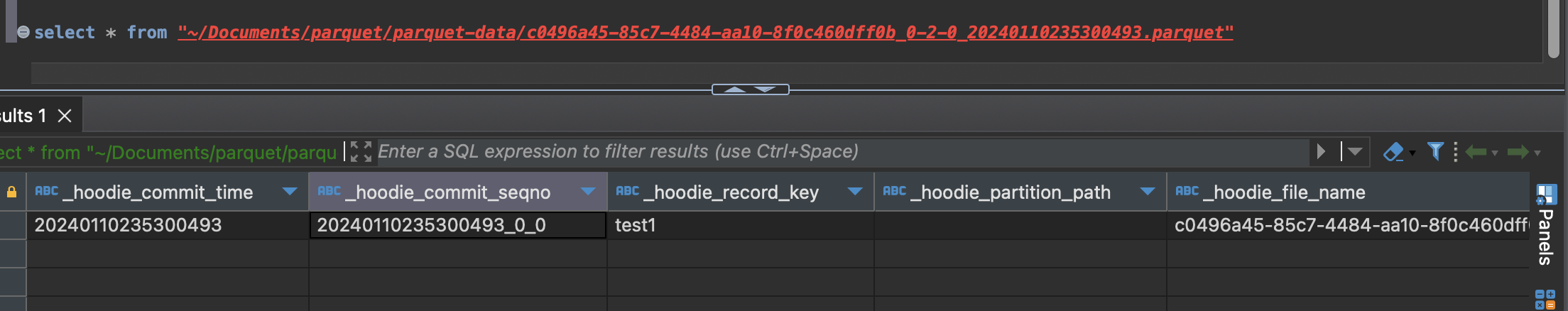
Task: Open filter history dropdown arrow
Action: [1355, 151]
